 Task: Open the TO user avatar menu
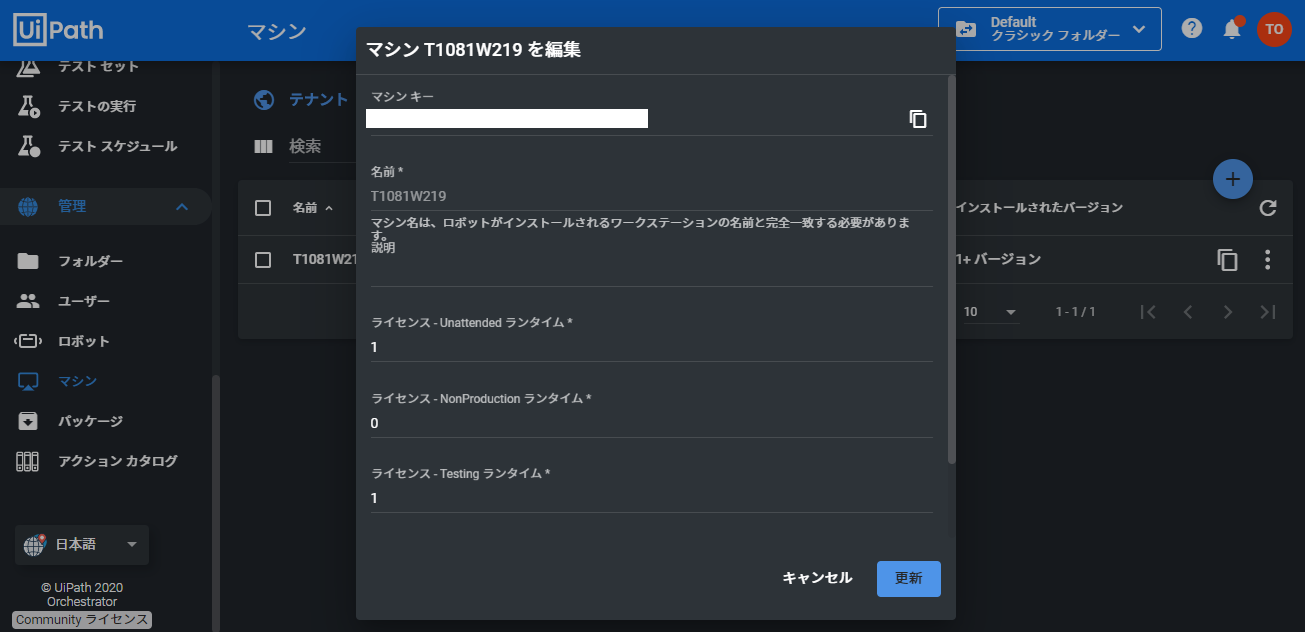pos(1274,29)
